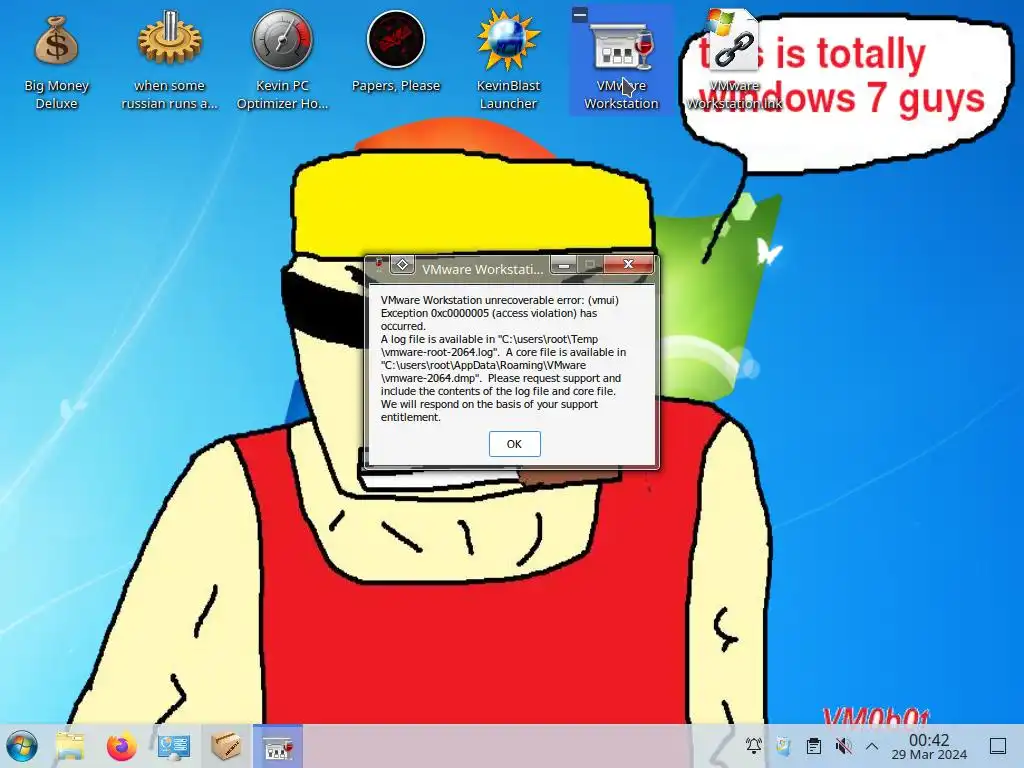Close the VMware Workstation error dialog
This screenshot has width=1024, height=768.
coord(628,264)
